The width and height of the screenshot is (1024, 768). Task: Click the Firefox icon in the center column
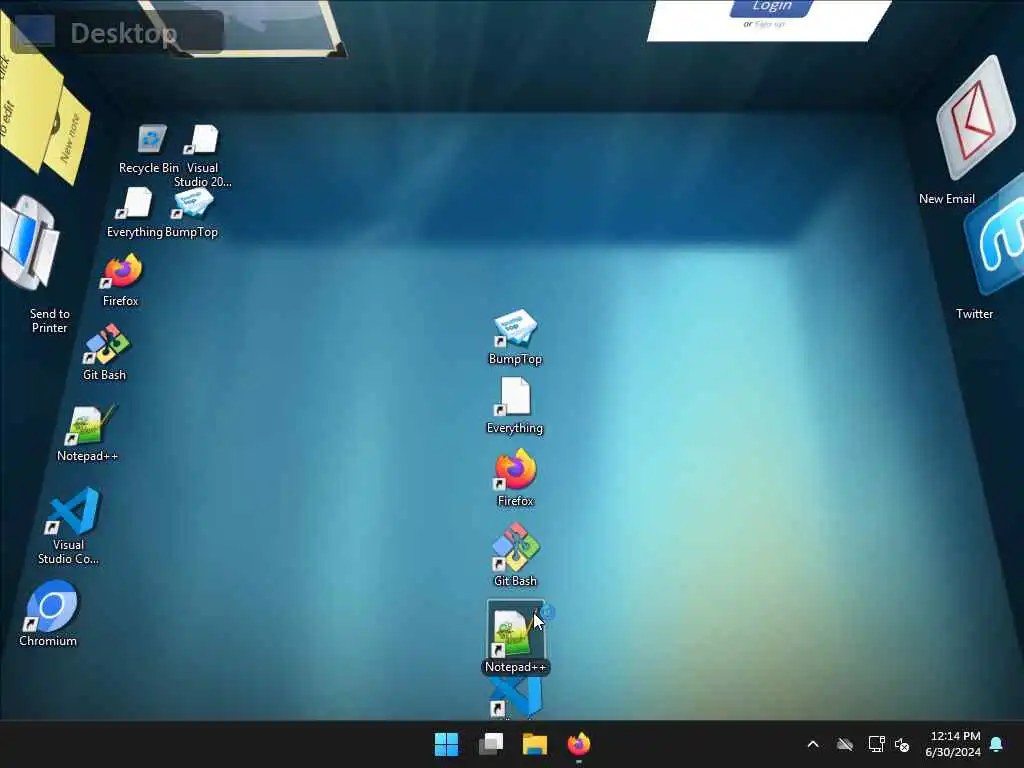pyautogui.click(x=515, y=470)
